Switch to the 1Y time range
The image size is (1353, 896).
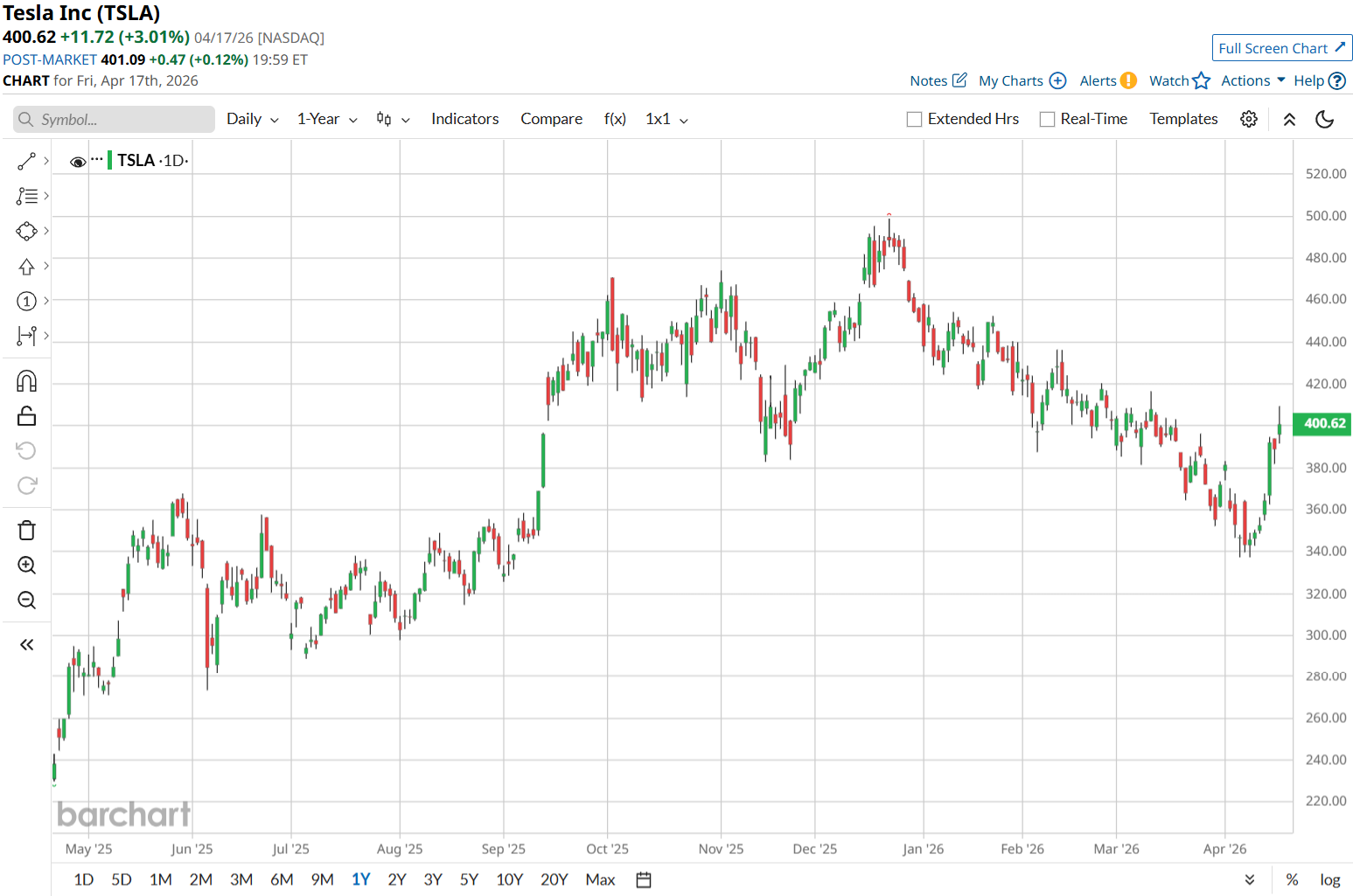click(361, 880)
